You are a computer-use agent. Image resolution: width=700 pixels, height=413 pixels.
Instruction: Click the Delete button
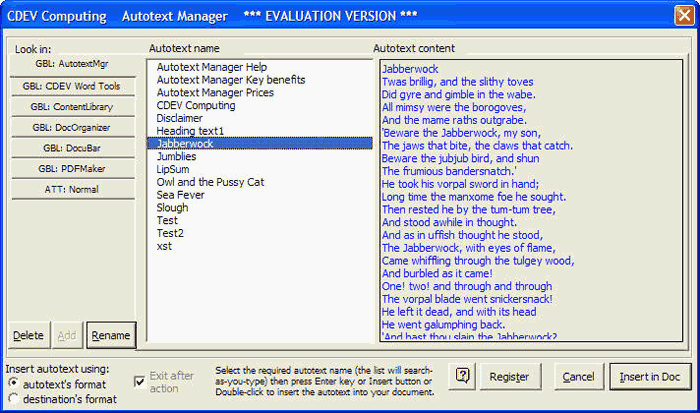29,335
